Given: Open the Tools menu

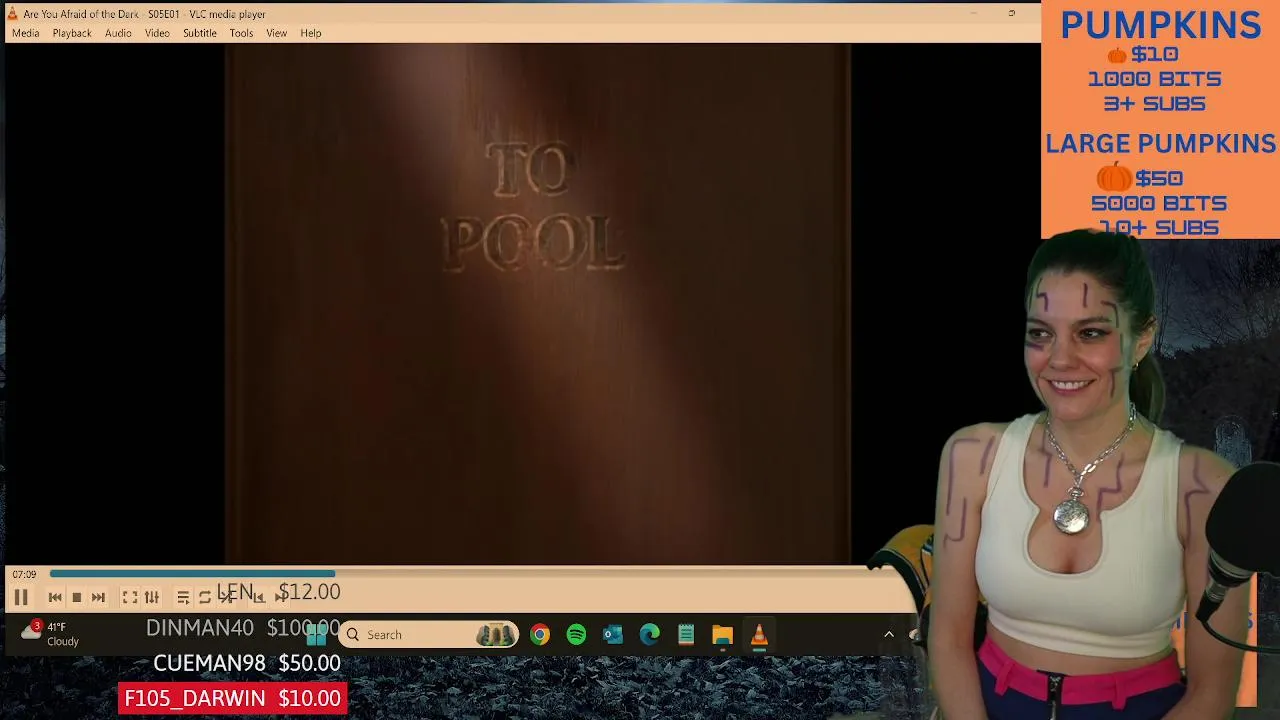Looking at the screenshot, I should coord(241,33).
